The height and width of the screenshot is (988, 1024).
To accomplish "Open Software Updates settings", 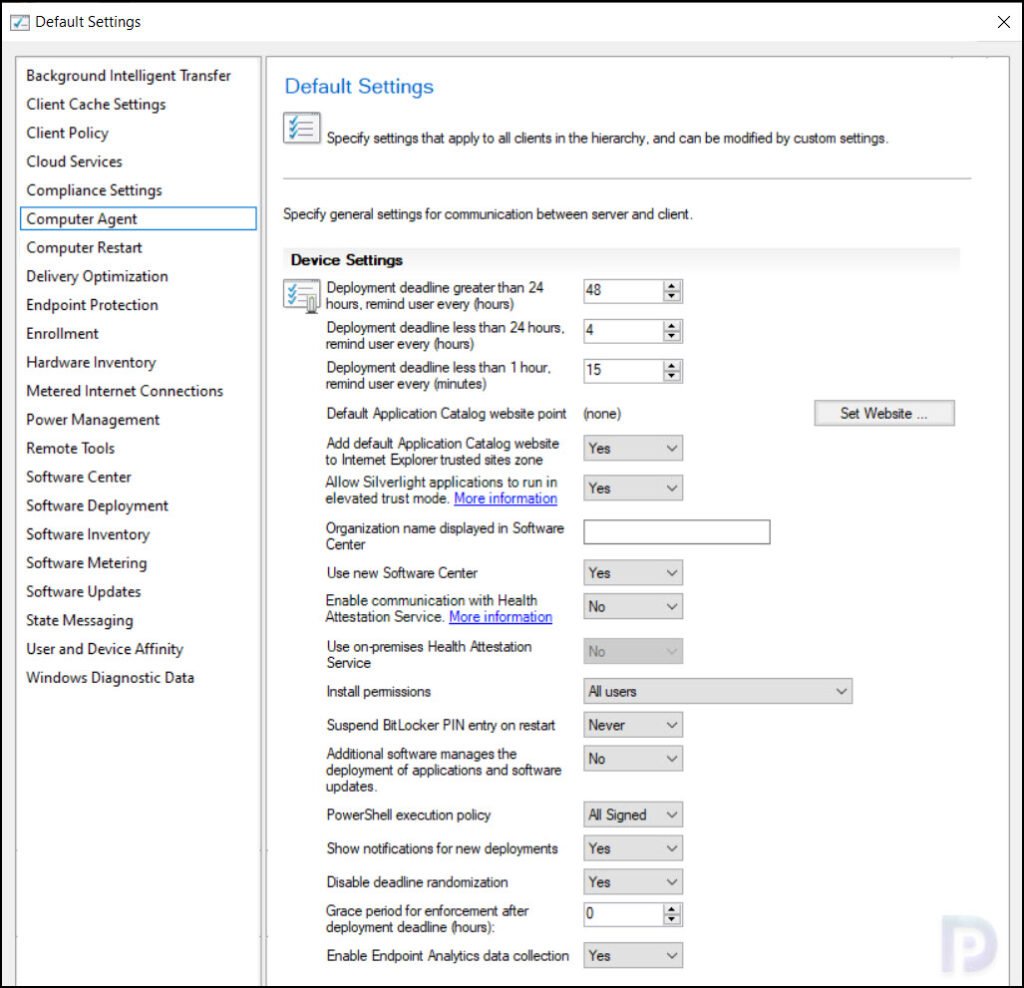I will click(84, 592).
